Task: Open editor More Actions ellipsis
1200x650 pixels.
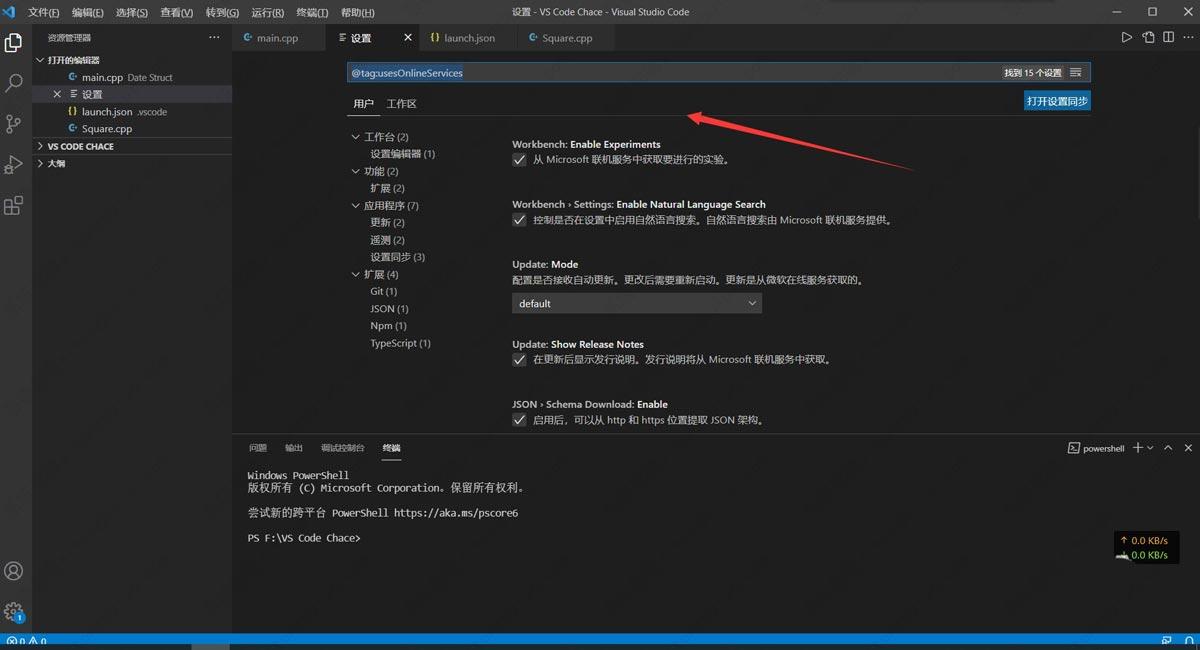Action: pos(1187,38)
